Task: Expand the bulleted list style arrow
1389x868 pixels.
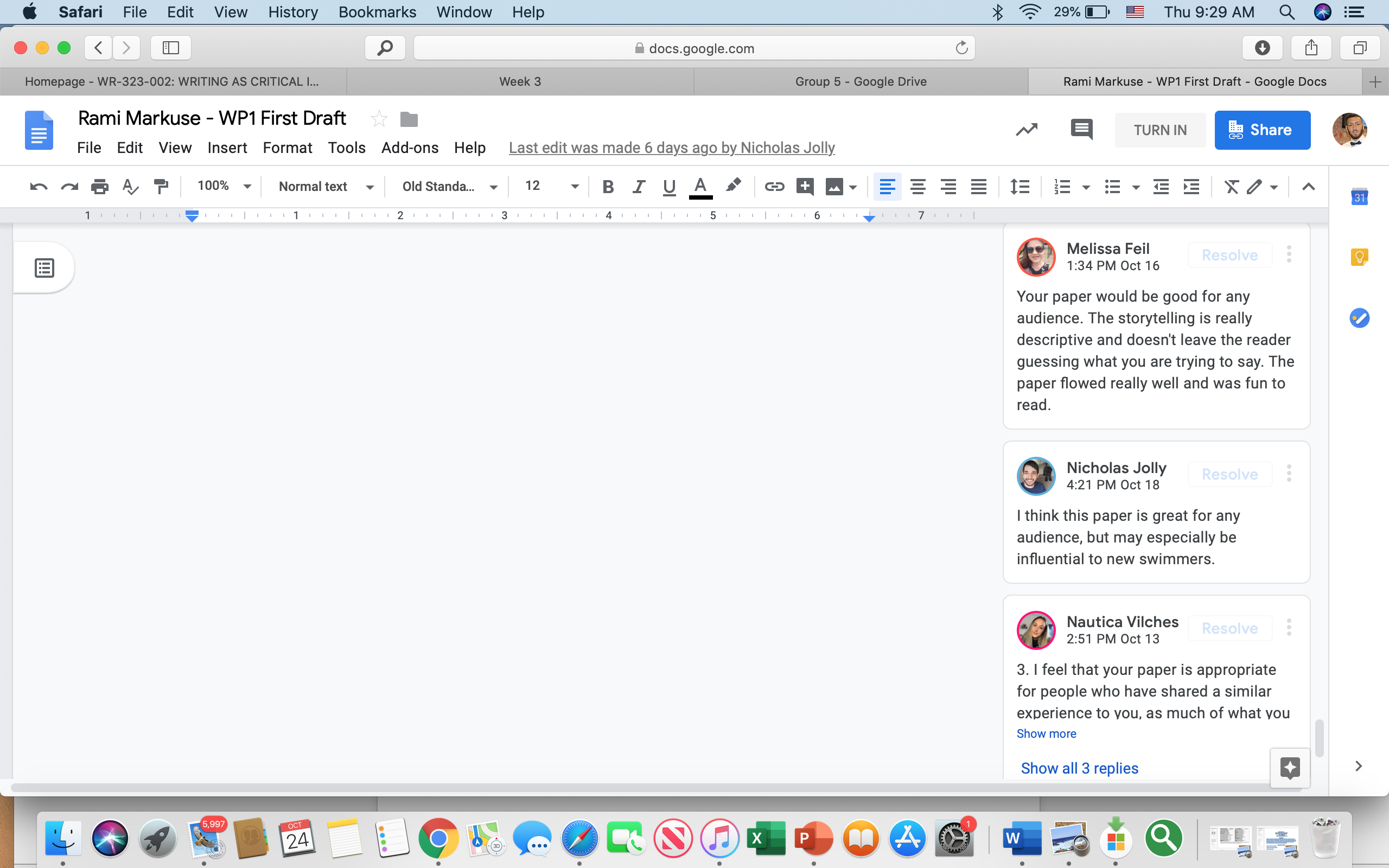Action: click(1136, 187)
